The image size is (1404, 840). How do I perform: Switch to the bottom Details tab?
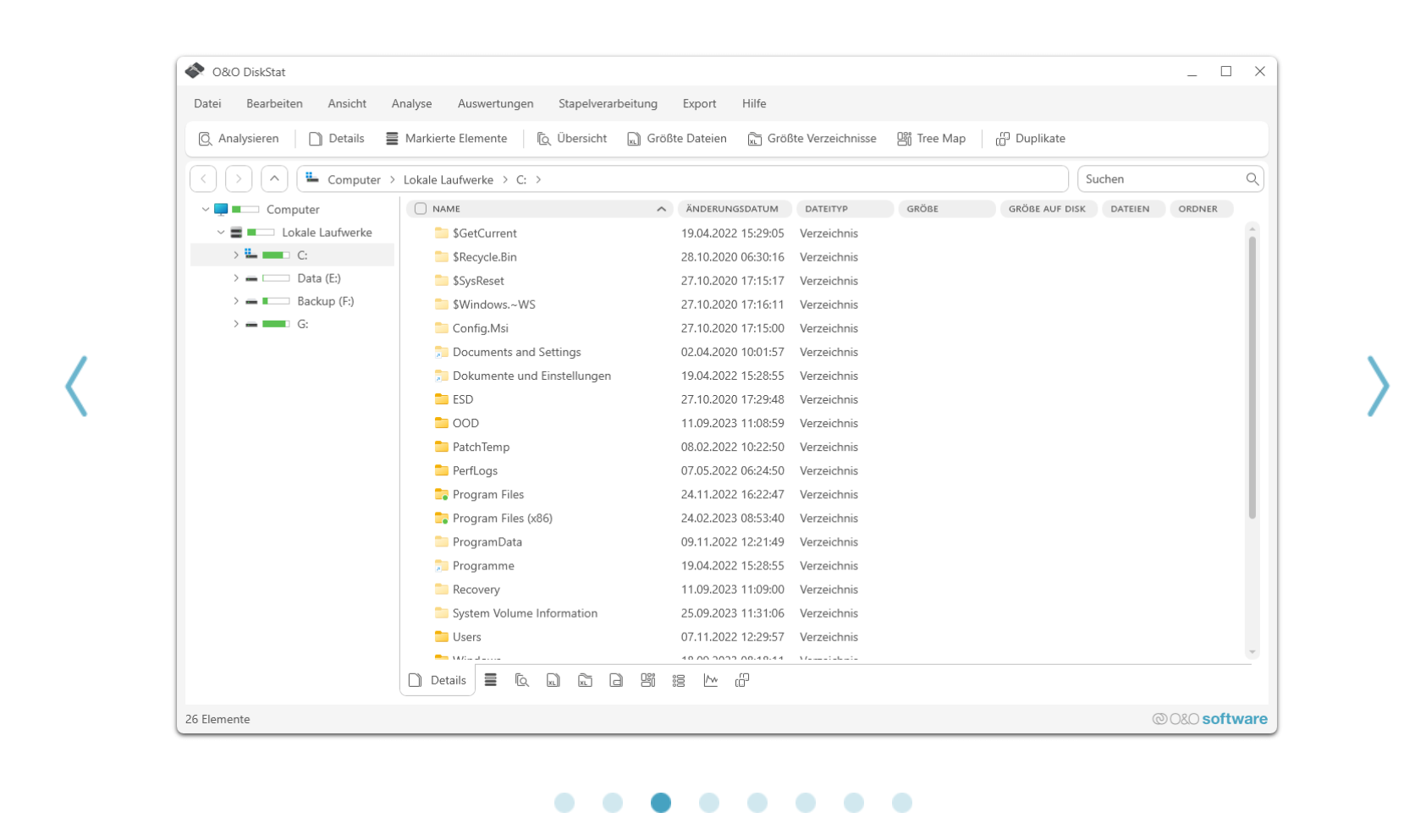(438, 680)
